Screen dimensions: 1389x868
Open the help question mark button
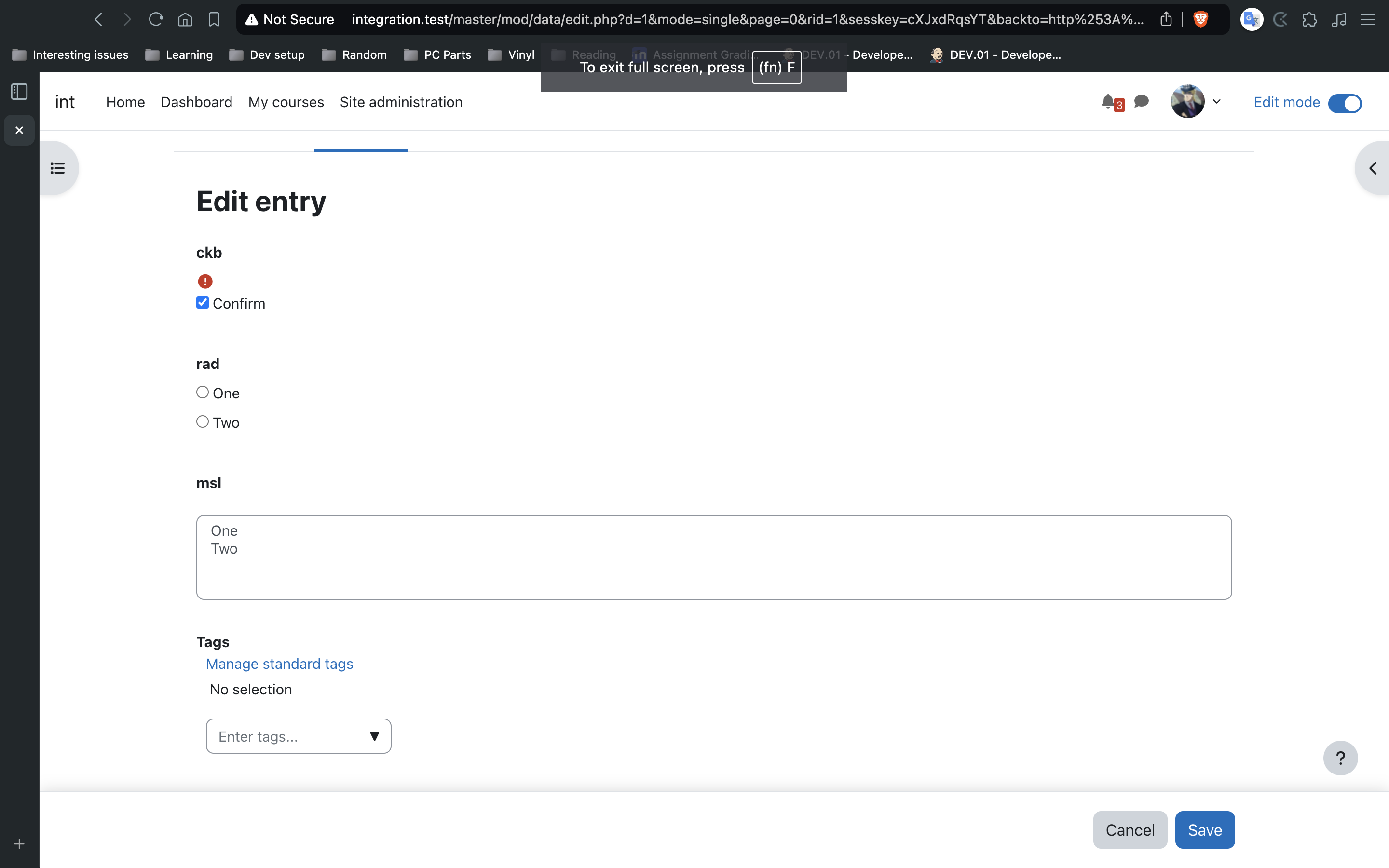[x=1340, y=758]
